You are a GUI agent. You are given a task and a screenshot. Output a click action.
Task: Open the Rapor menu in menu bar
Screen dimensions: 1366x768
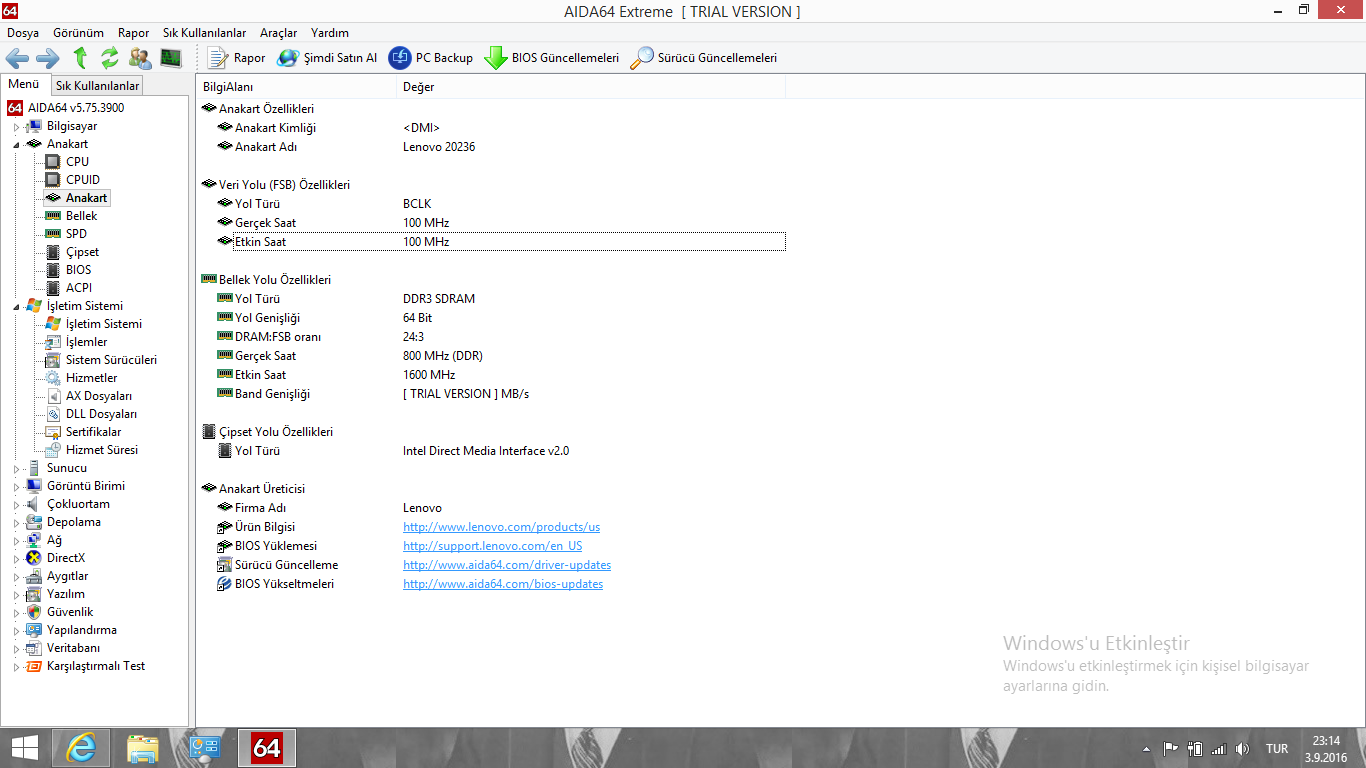point(133,33)
